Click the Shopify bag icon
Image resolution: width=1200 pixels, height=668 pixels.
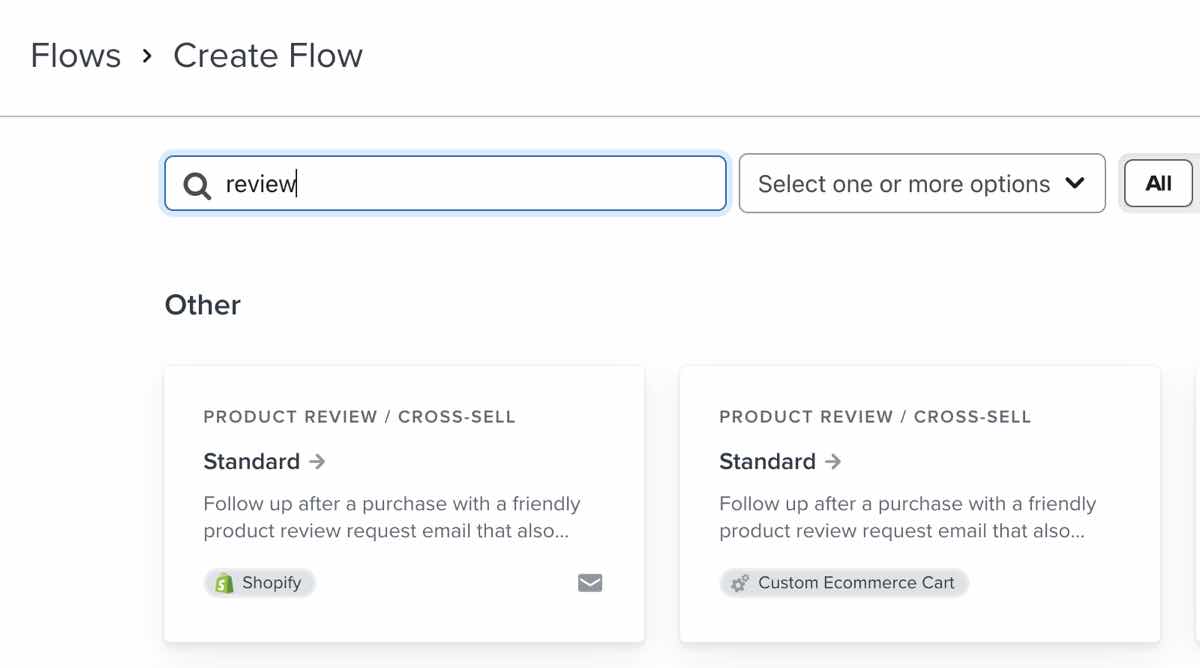coord(224,583)
